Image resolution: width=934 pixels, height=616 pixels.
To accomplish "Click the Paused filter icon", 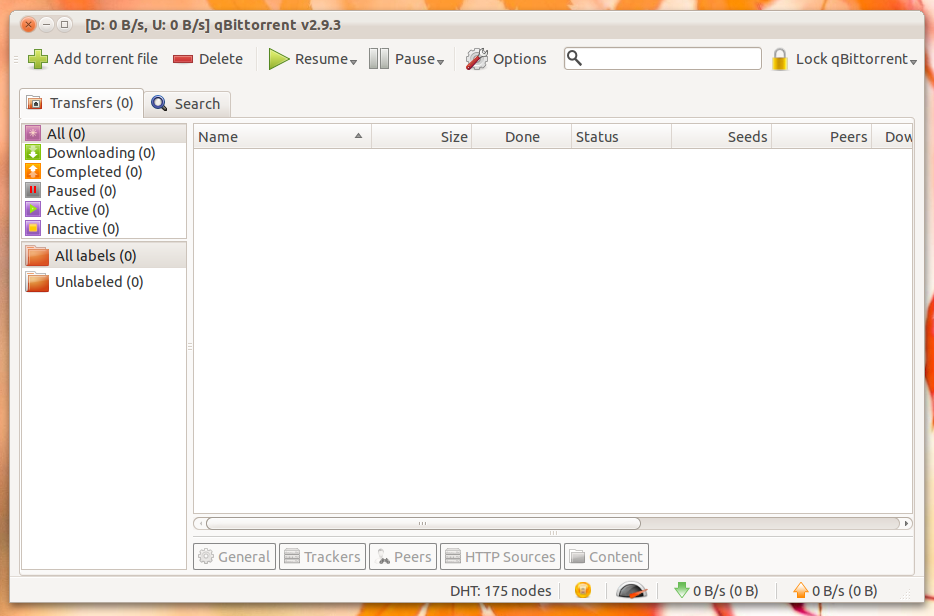I will [x=33, y=191].
